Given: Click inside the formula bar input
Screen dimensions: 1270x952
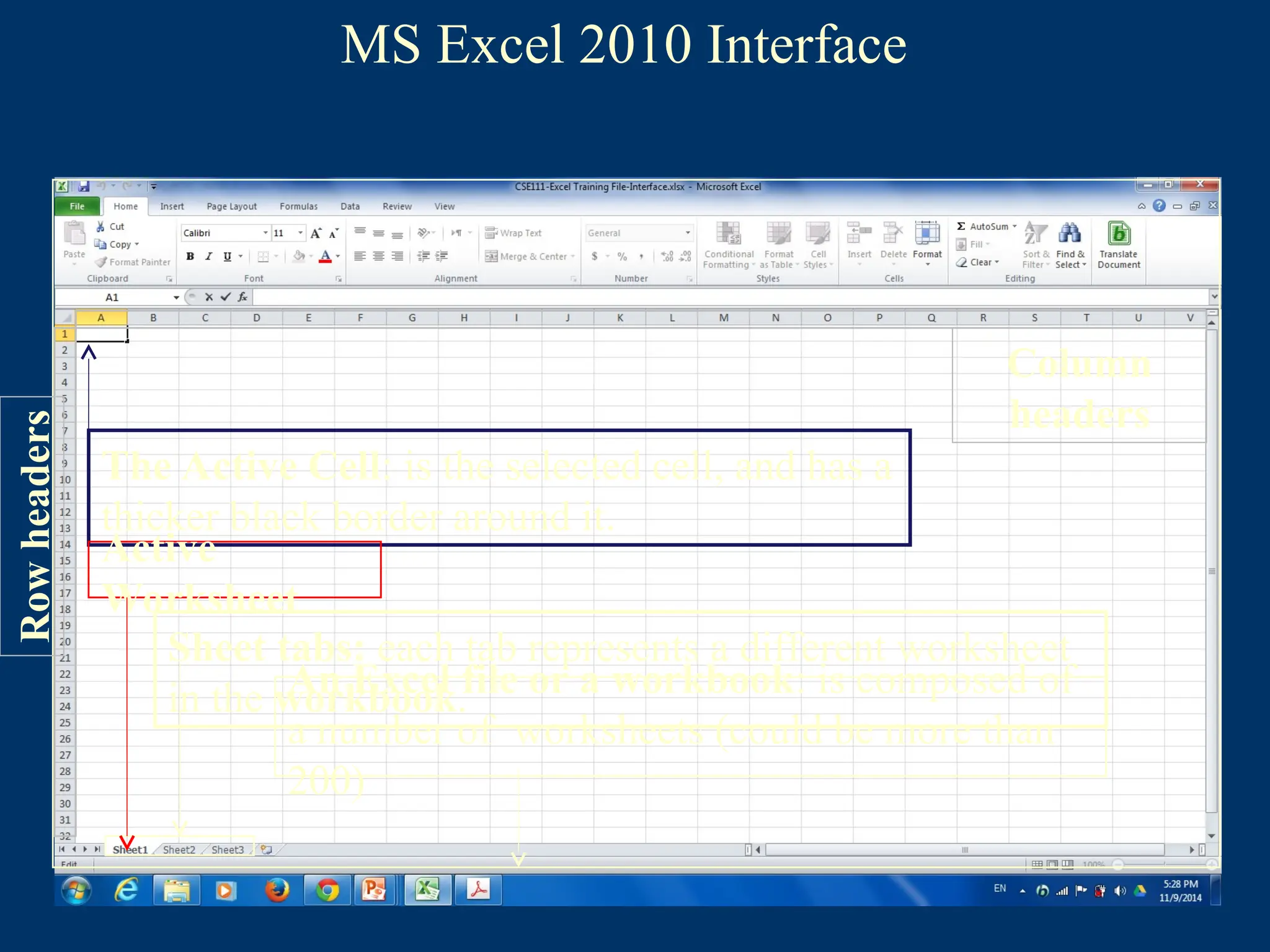Looking at the screenshot, I should (x=730, y=297).
